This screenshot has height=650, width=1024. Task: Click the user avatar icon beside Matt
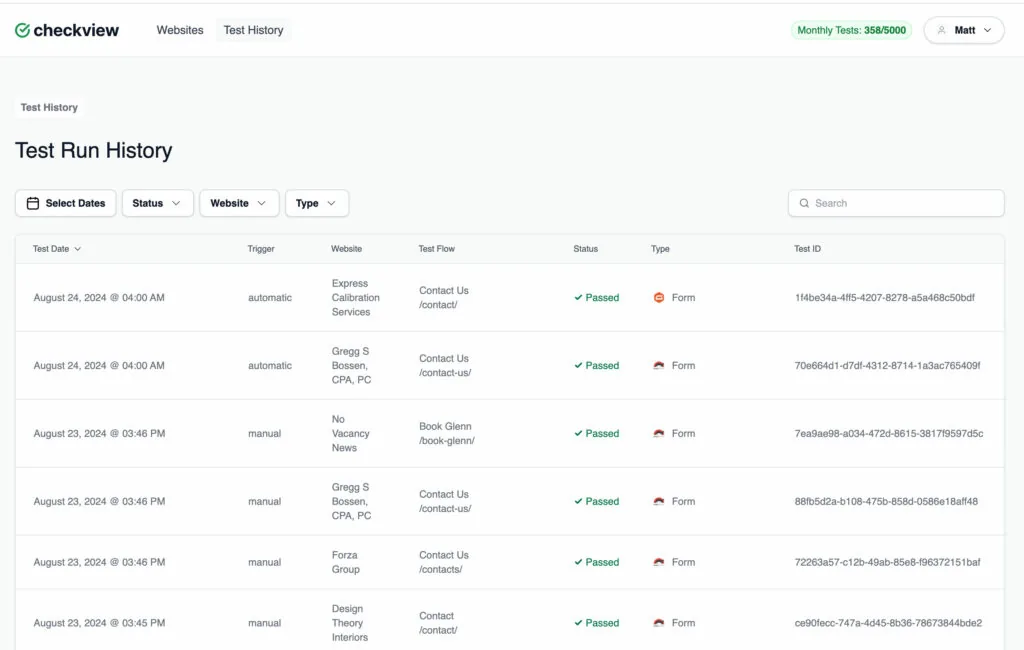click(941, 30)
